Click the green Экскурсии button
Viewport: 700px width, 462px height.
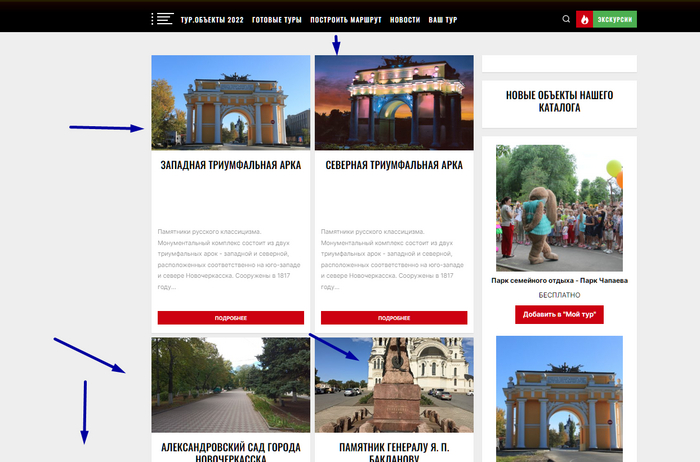pos(615,19)
